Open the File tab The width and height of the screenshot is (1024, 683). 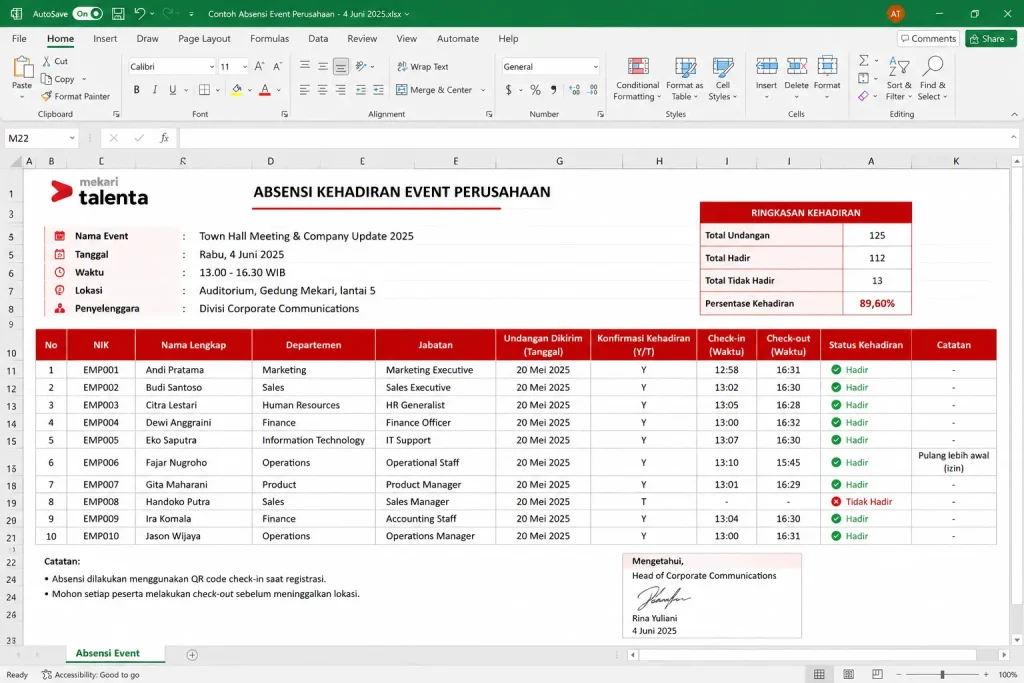19,39
